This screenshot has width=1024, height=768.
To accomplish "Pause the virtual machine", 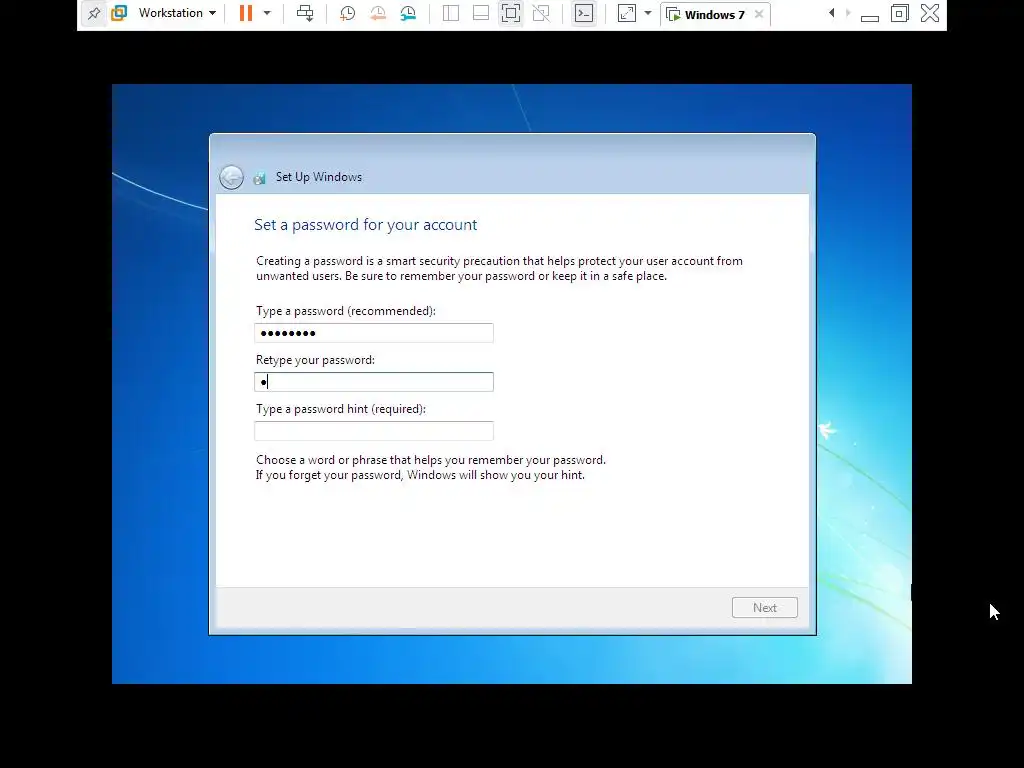I will click(246, 13).
